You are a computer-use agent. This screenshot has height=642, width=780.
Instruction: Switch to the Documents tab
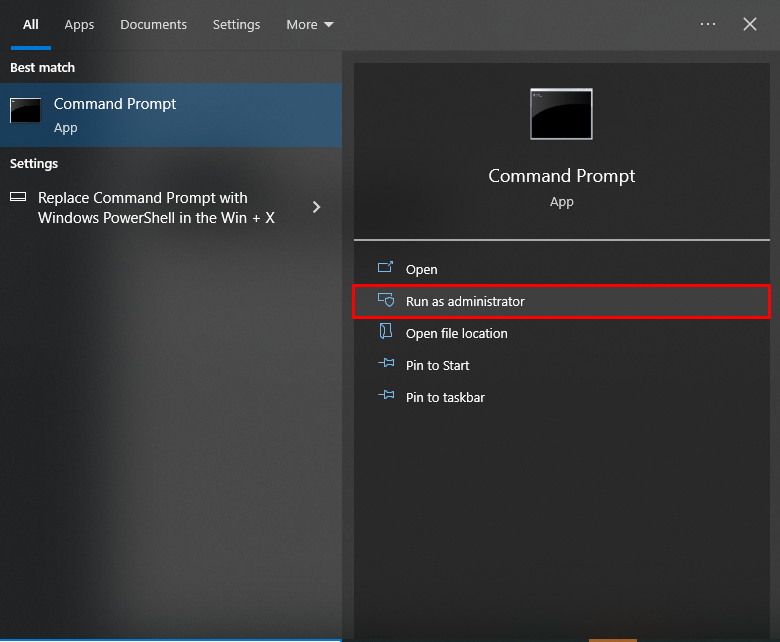[x=153, y=24]
